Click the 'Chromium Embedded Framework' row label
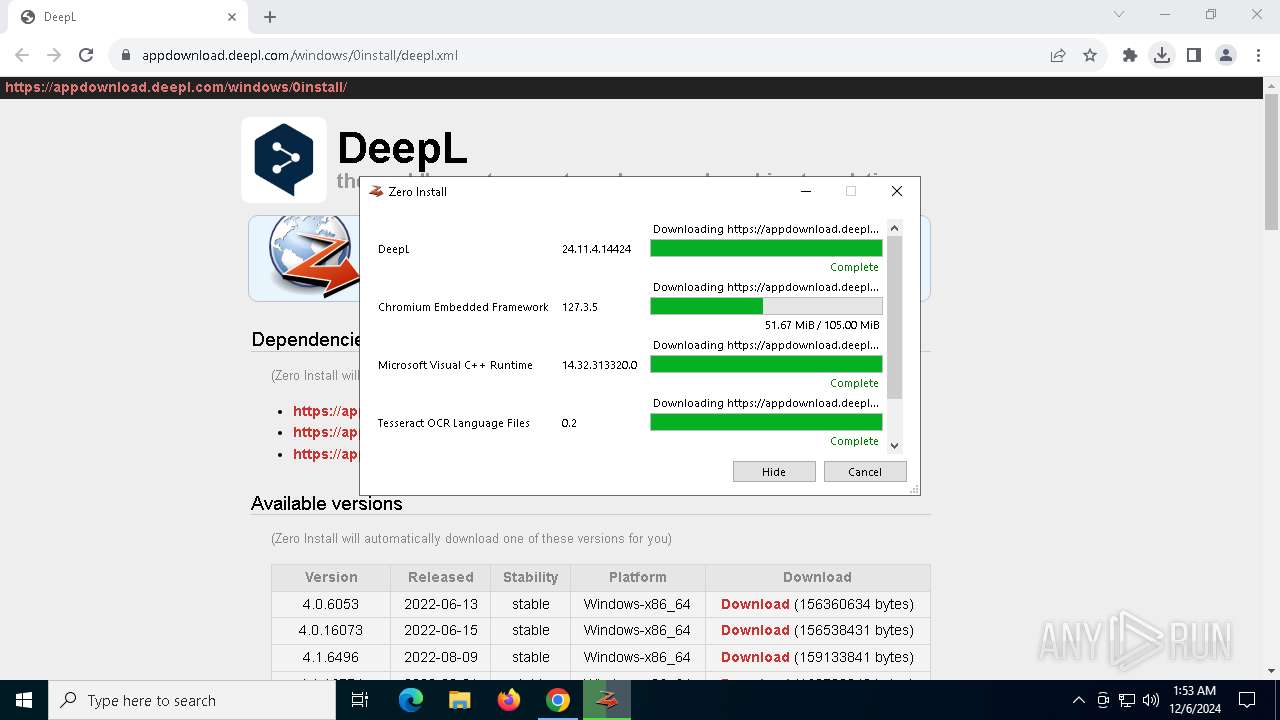Viewport: 1280px width, 720px height. [463, 307]
